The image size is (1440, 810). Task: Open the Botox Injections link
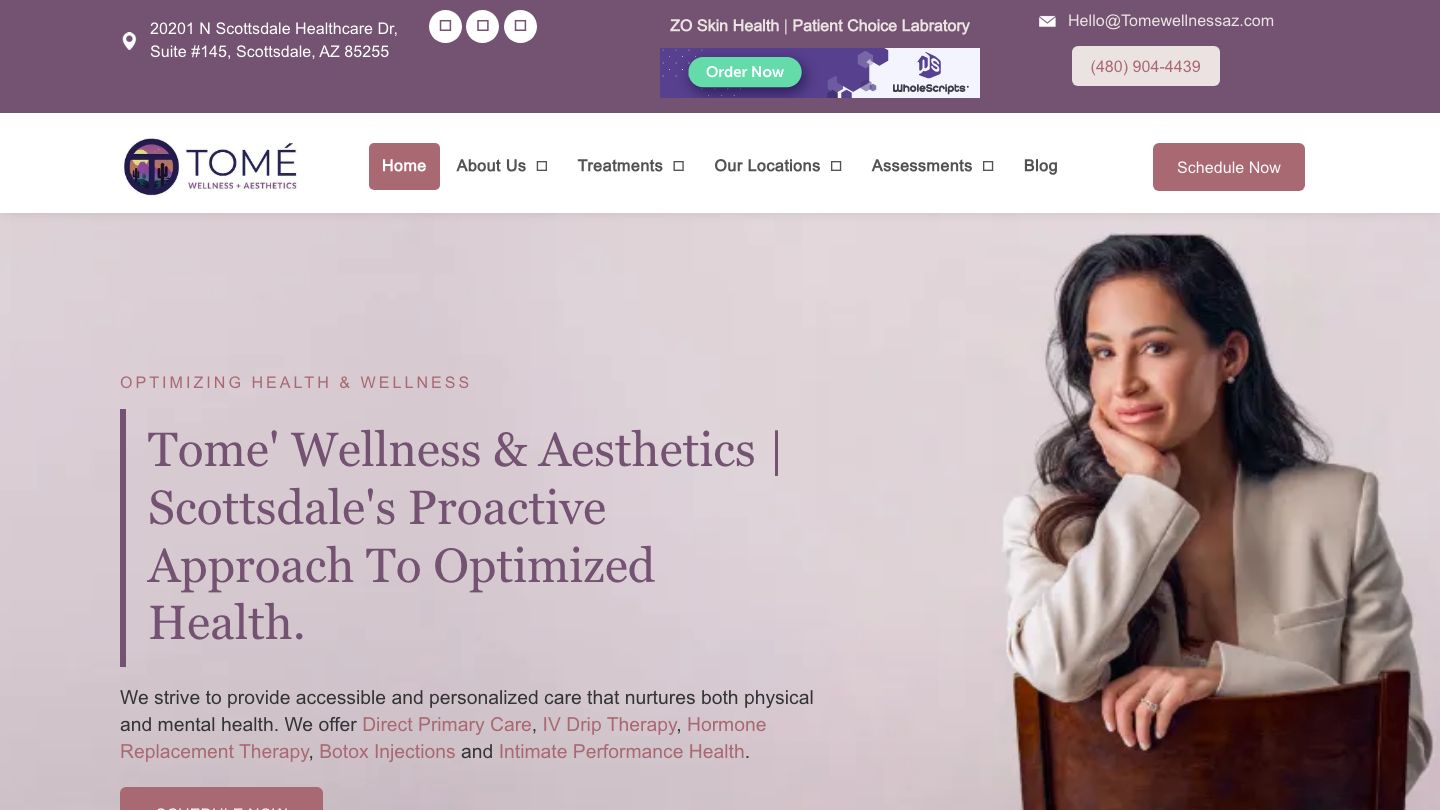tap(387, 752)
